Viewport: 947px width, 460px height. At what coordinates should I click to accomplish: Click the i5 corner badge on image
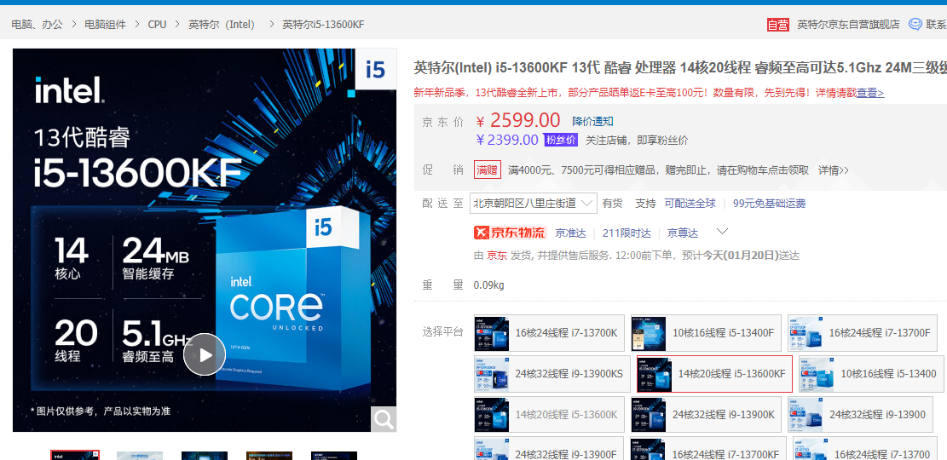point(375,69)
